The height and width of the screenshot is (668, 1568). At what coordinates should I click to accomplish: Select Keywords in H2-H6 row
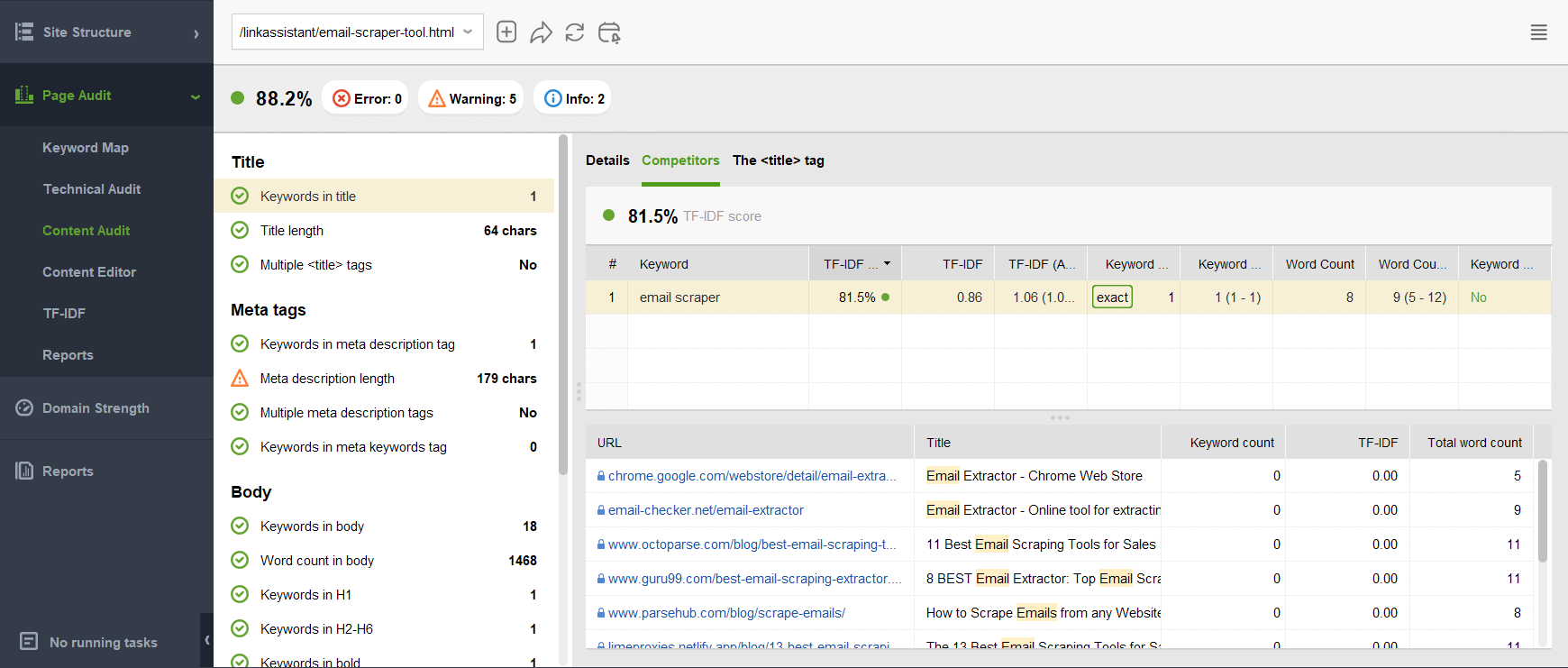pos(384,628)
